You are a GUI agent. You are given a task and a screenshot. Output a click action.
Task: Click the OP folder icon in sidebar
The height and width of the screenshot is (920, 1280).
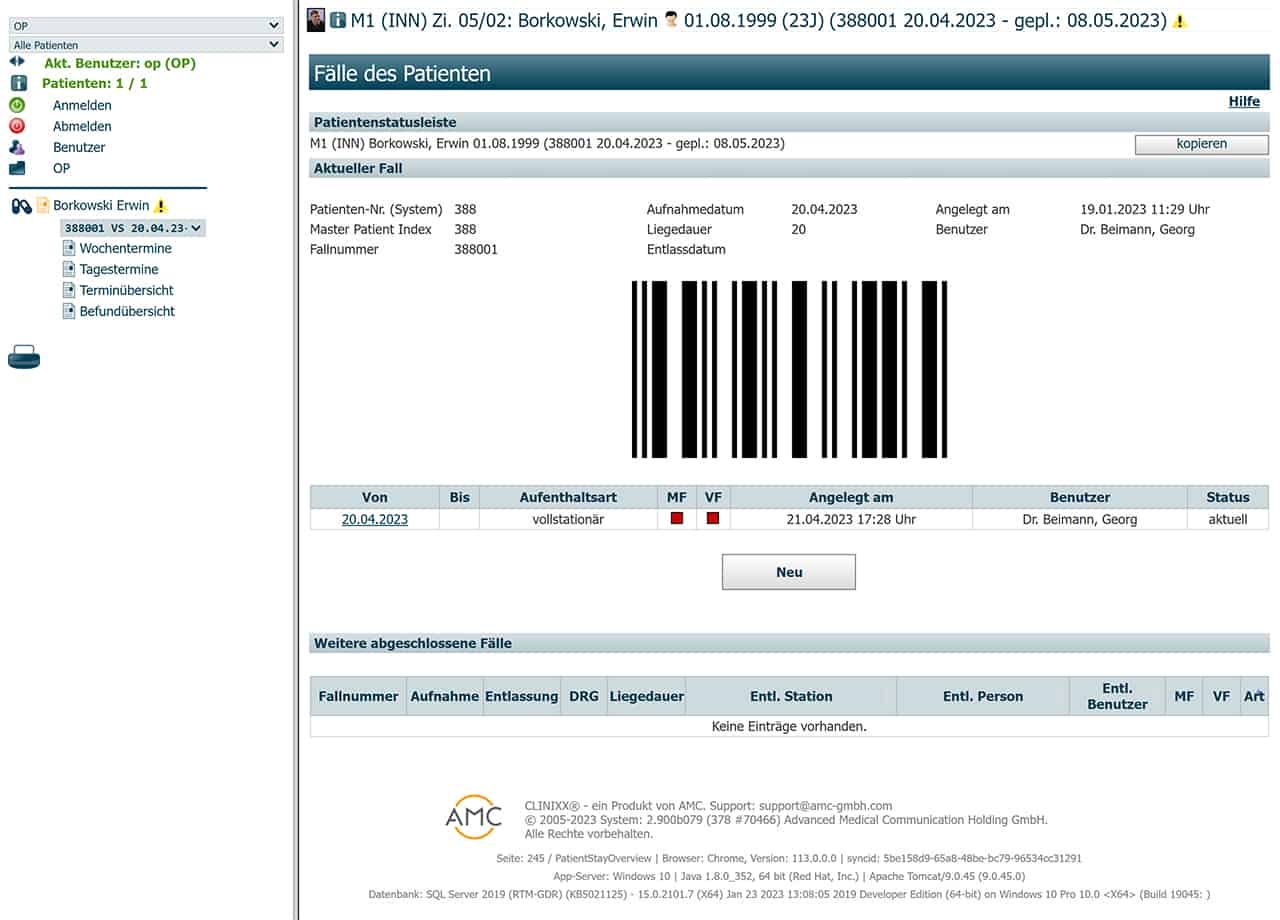pos(17,168)
